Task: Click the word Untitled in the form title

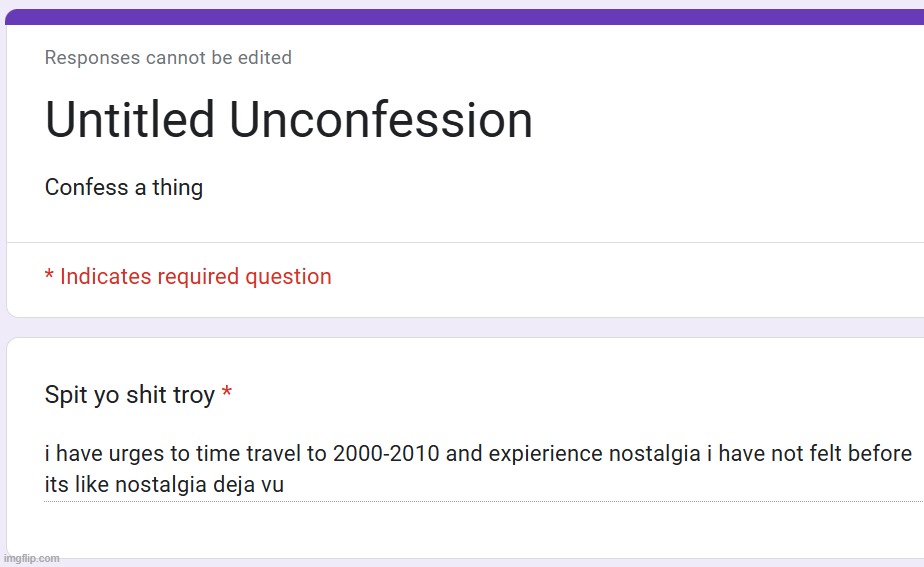Action: point(130,120)
